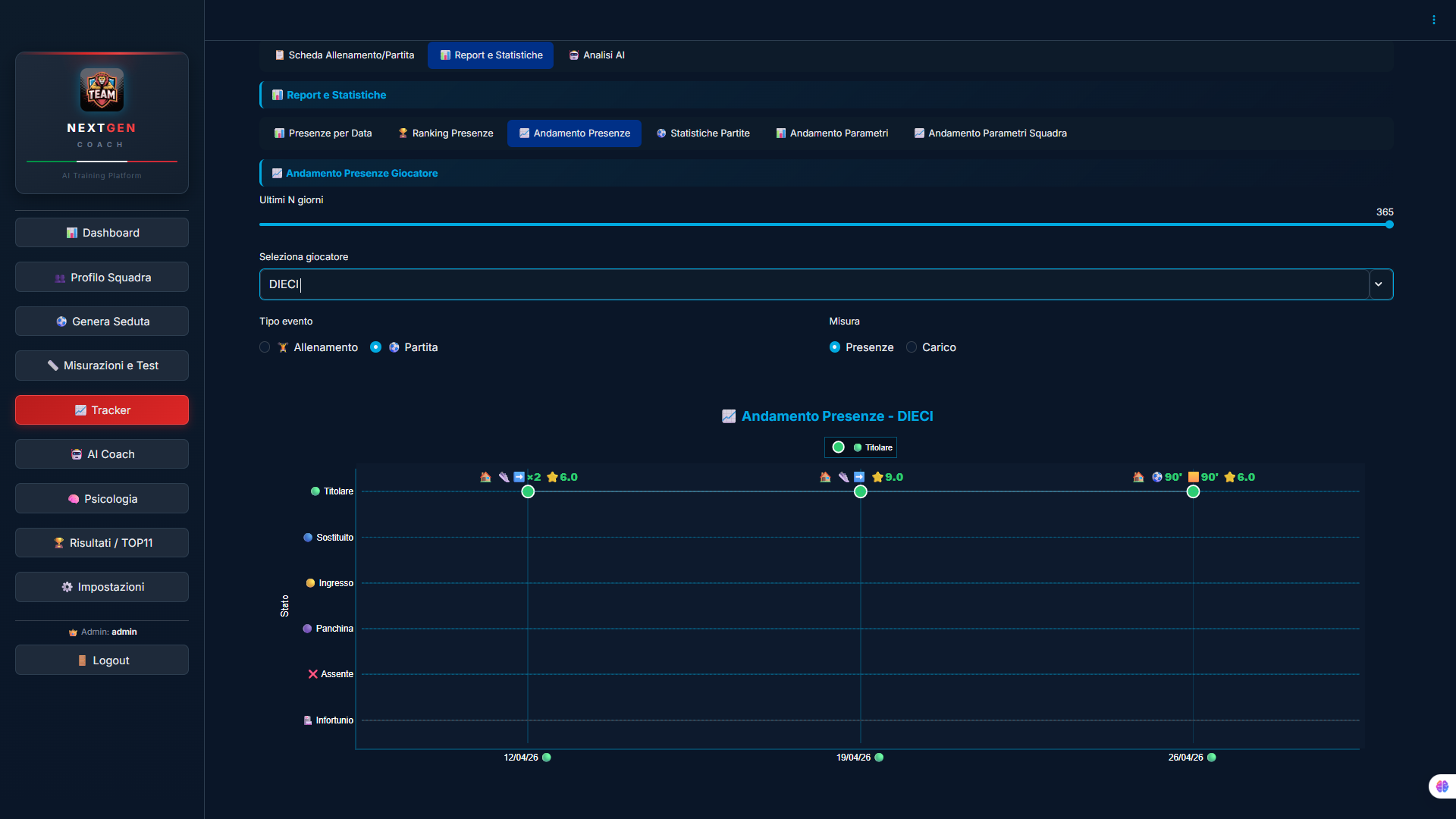
Task: Click the star 9.0 rating annotation
Action: pos(887,477)
